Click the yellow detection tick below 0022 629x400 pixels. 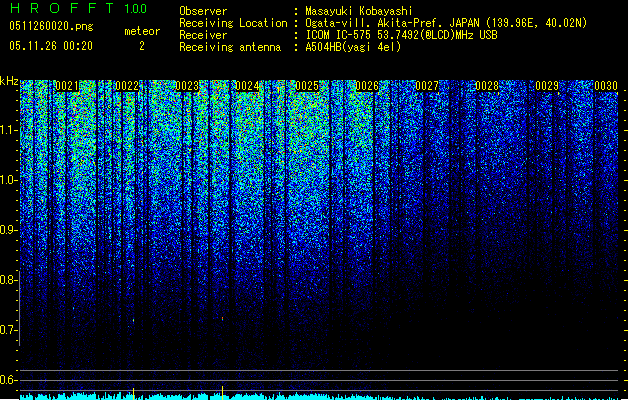(134, 393)
